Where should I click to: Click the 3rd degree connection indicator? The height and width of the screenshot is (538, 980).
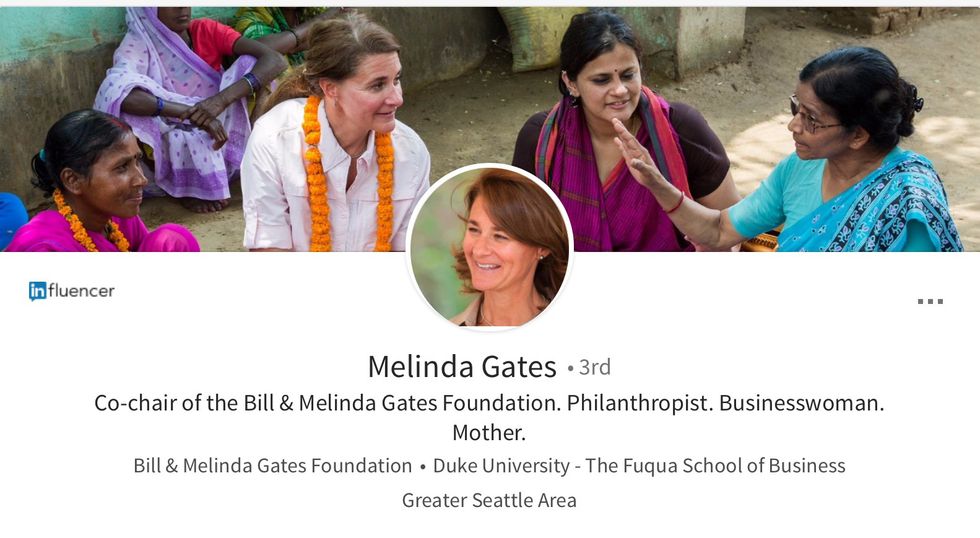pos(589,368)
